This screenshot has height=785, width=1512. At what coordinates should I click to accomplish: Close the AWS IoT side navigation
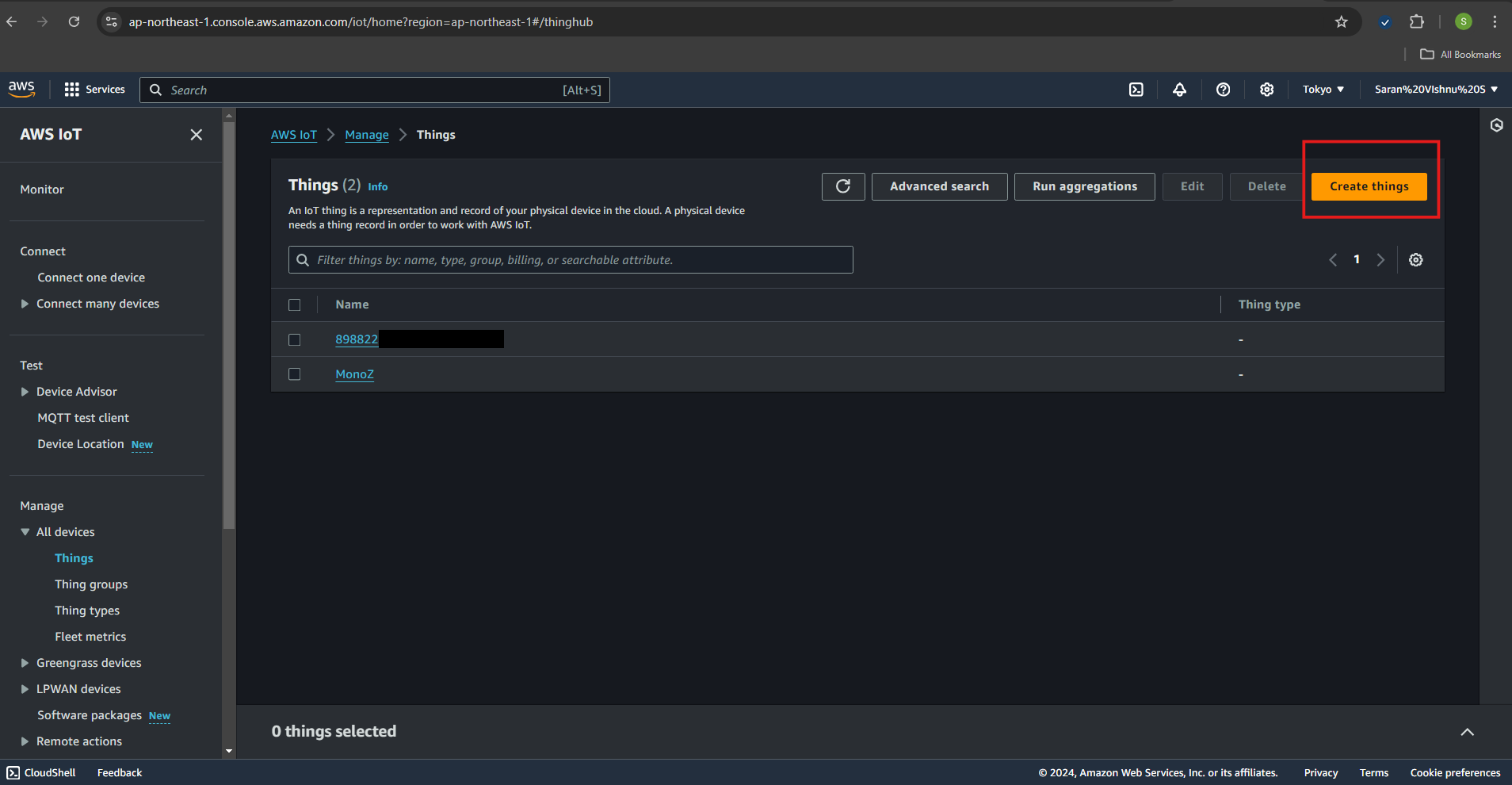click(197, 135)
